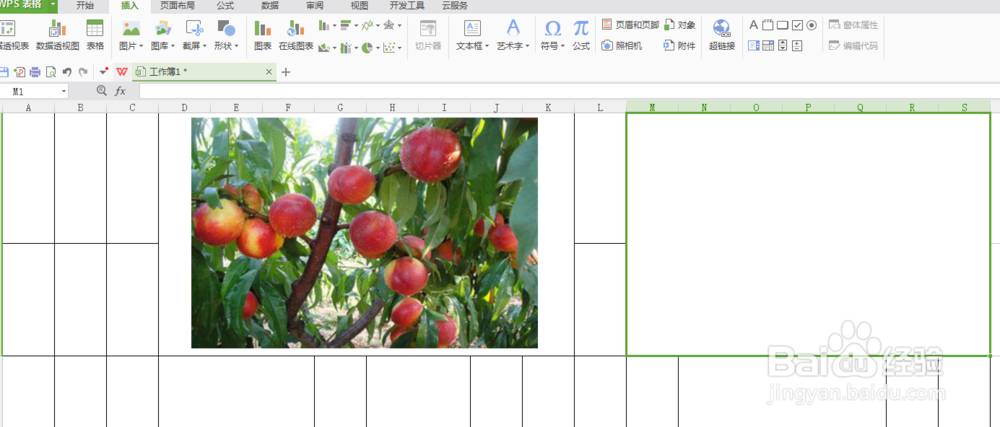Select column header L
The width and height of the screenshot is (1000, 427).
600,108
